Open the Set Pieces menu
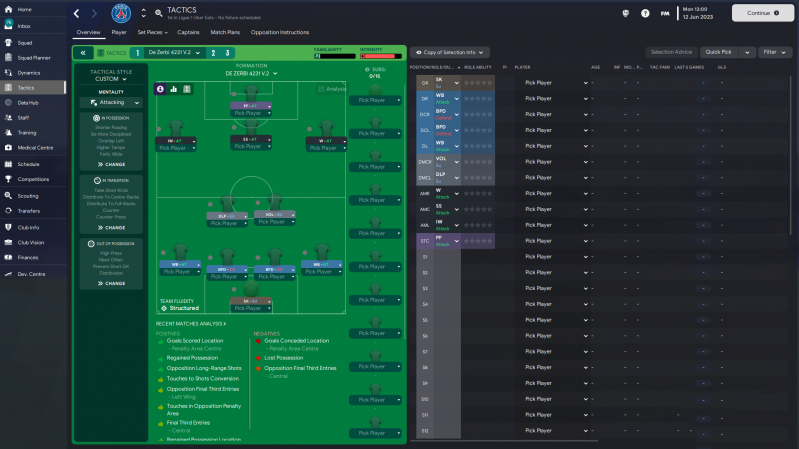Viewport: 799px width, 449px height. [x=152, y=32]
